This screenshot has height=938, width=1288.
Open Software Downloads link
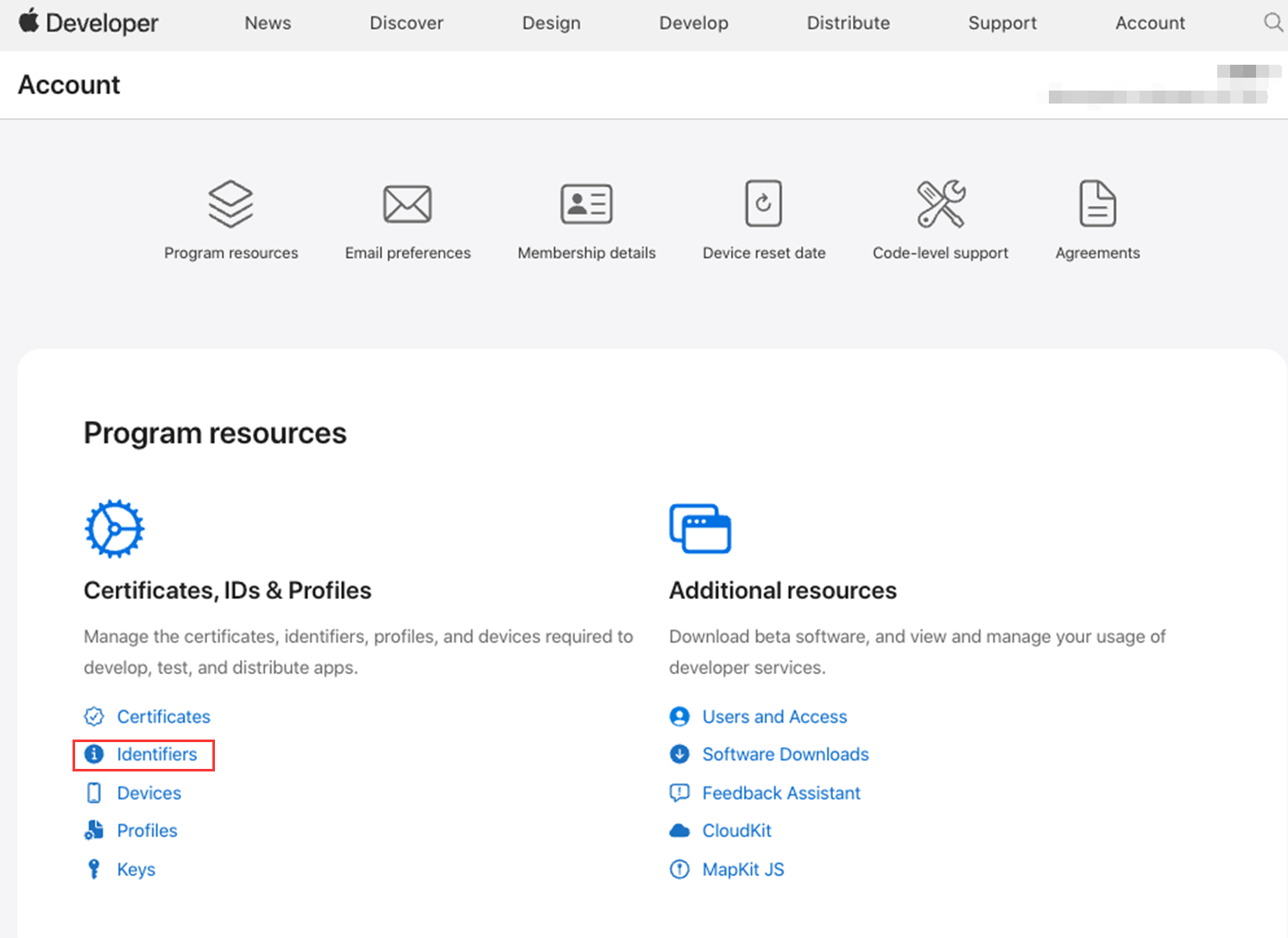pos(786,754)
